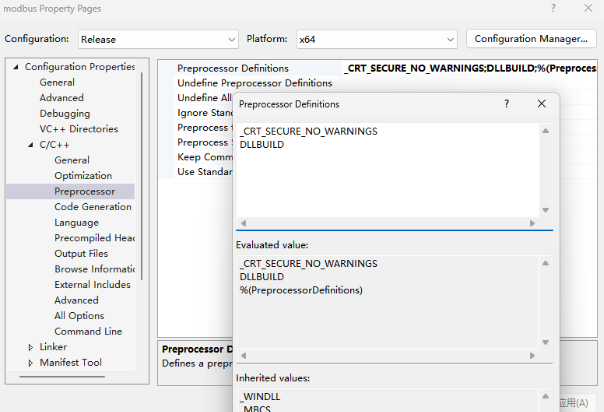
Task: Click _WINDLL in Inherited values list
Action: pos(260,397)
